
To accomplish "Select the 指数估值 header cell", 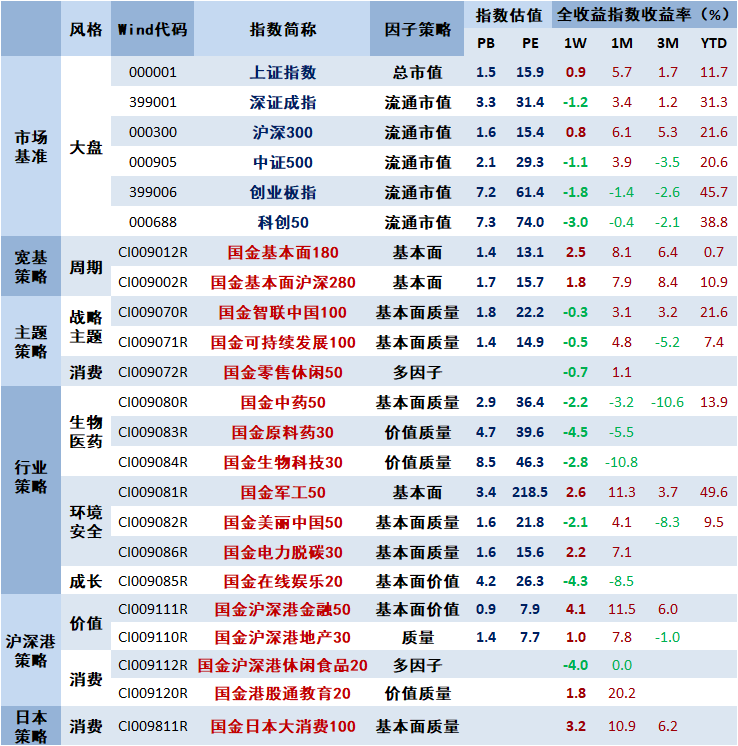I will (x=509, y=15).
